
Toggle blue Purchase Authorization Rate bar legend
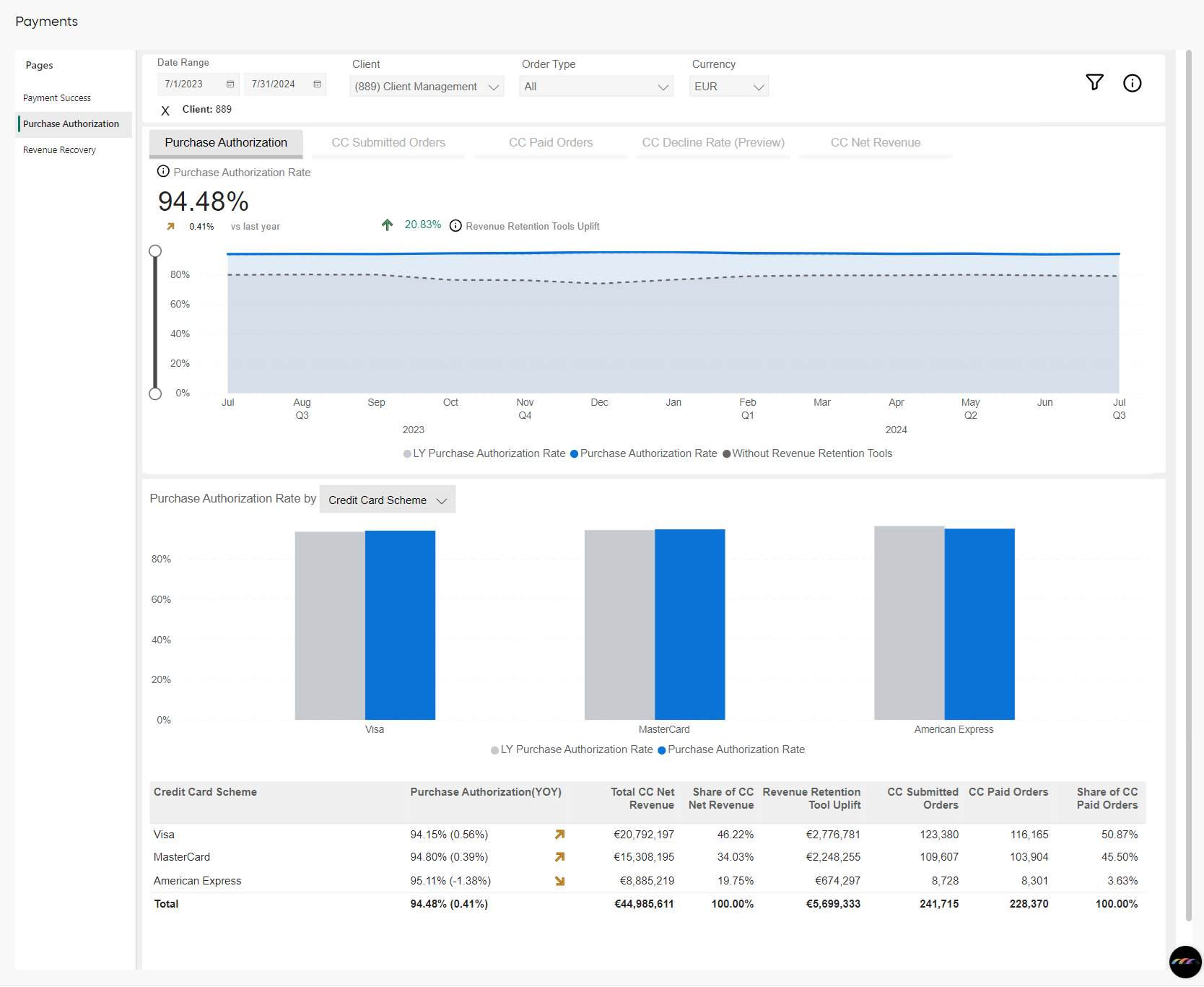click(x=731, y=749)
